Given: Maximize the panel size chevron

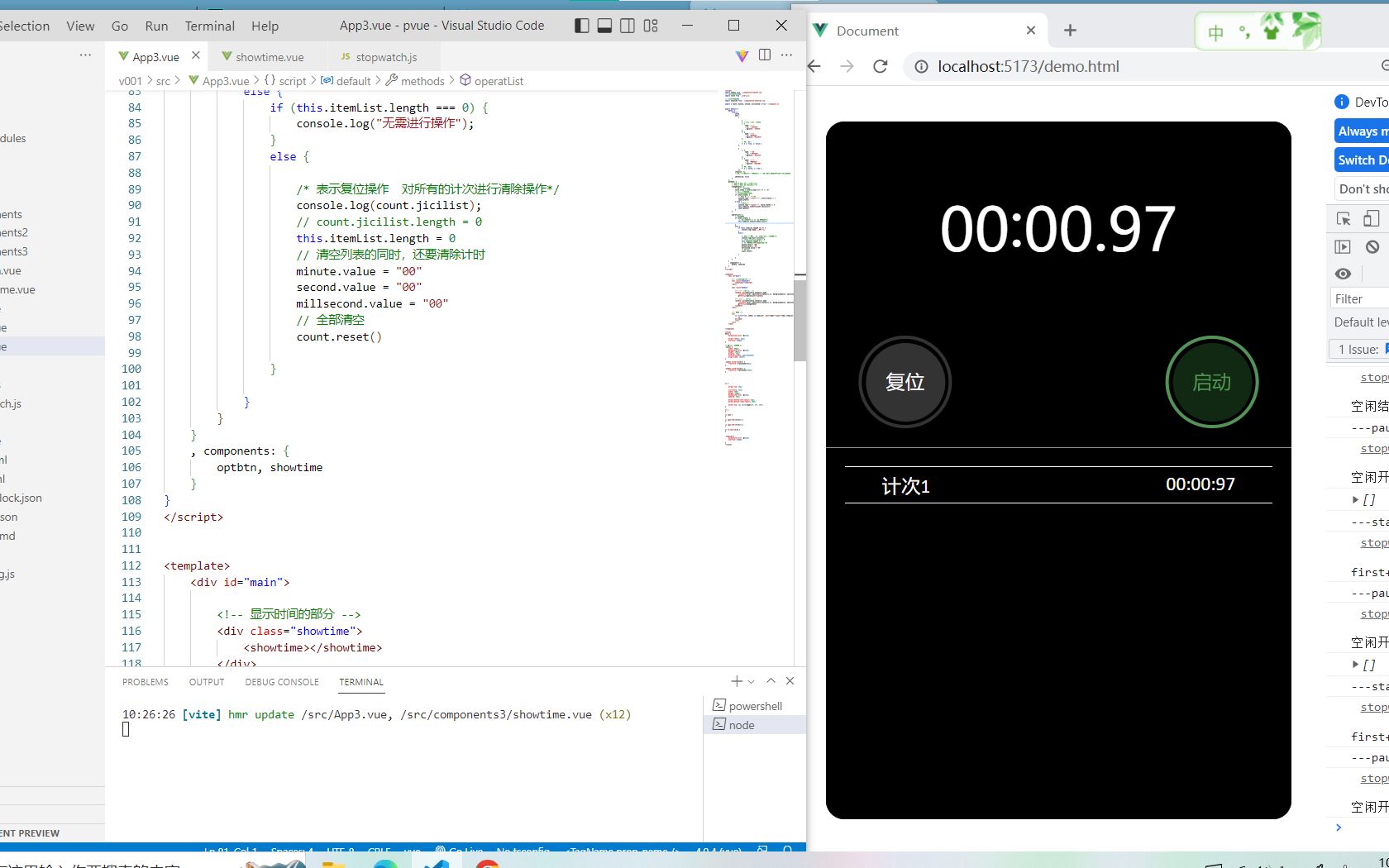Looking at the screenshot, I should (771, 681).
